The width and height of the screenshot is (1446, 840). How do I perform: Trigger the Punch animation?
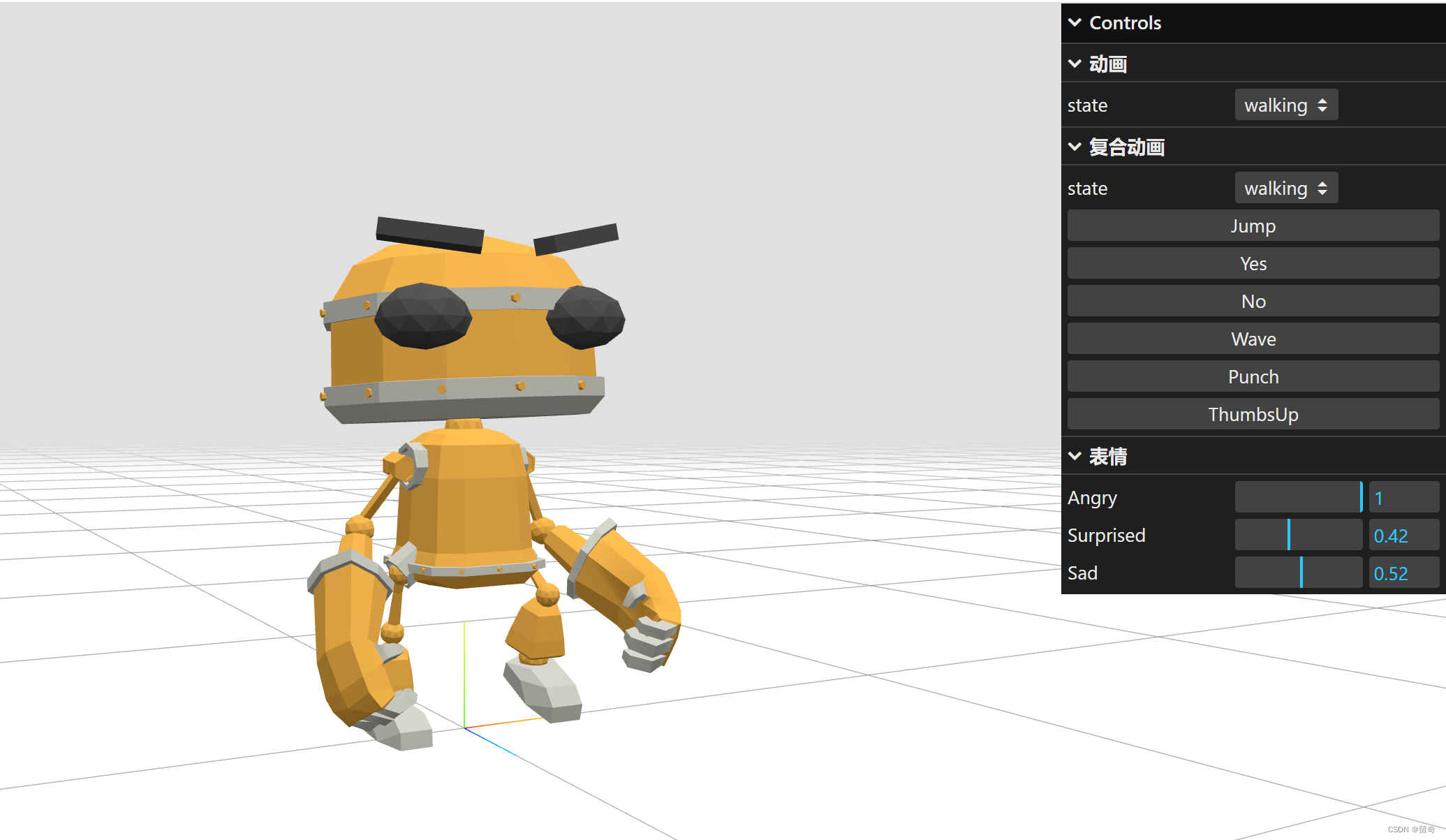(x=1253, y=377)
